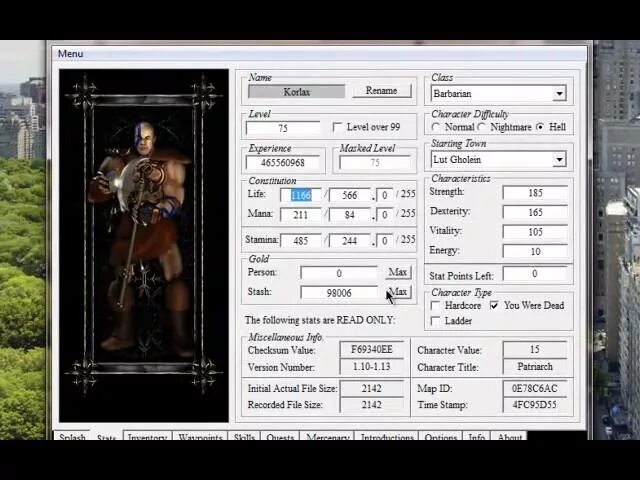This screenshot has height=480, width=640.
Task: Click the Masked Level field
Action: point(375,162)
